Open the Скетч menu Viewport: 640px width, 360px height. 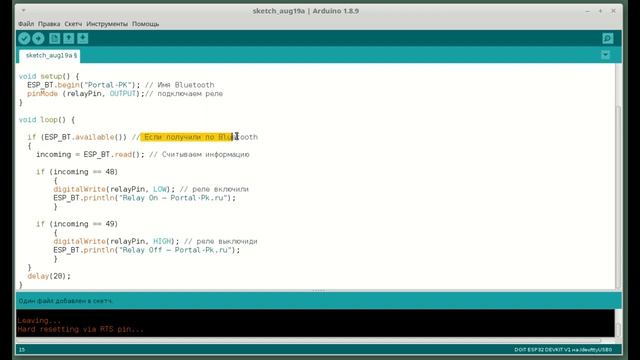click(73, 24)
